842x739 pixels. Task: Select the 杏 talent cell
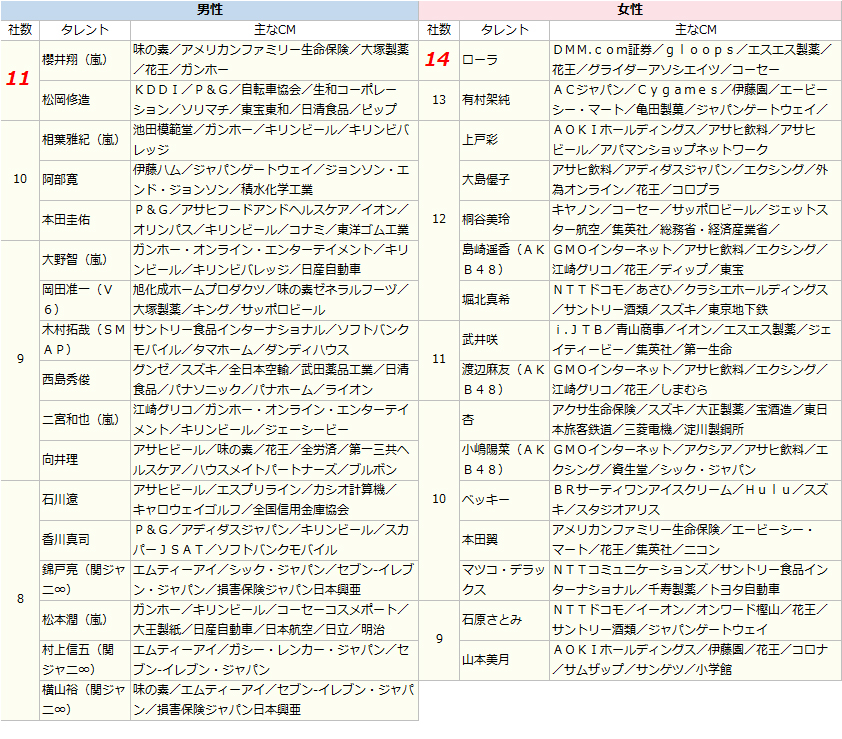(504, 420)
